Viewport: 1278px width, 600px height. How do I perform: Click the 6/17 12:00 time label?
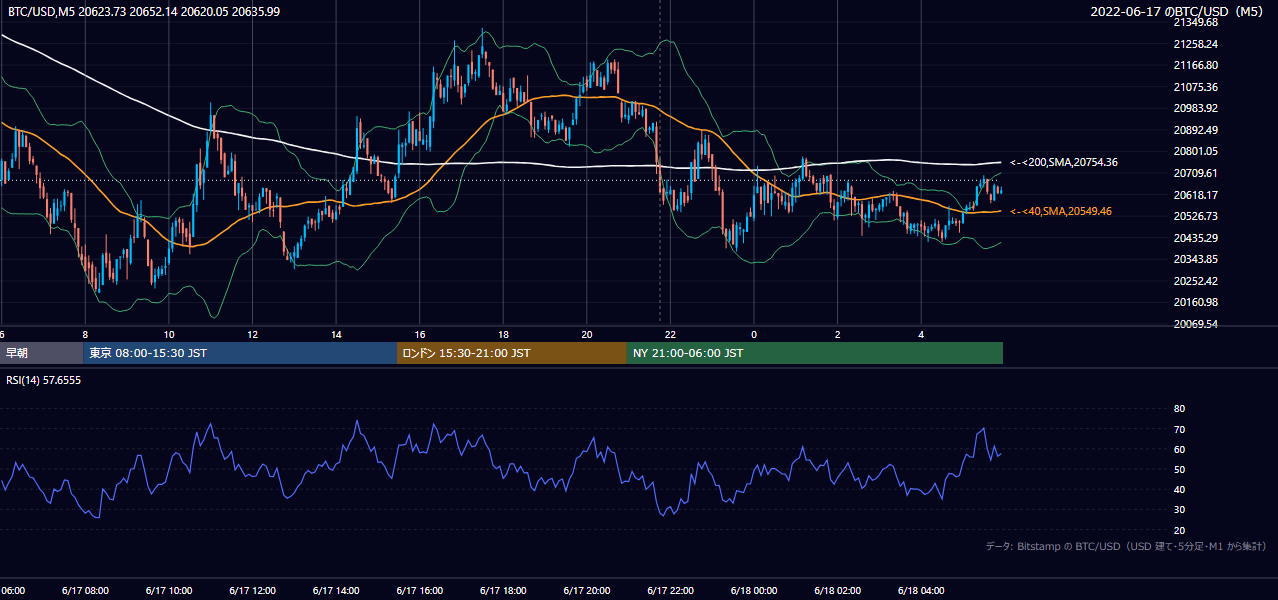251,590
